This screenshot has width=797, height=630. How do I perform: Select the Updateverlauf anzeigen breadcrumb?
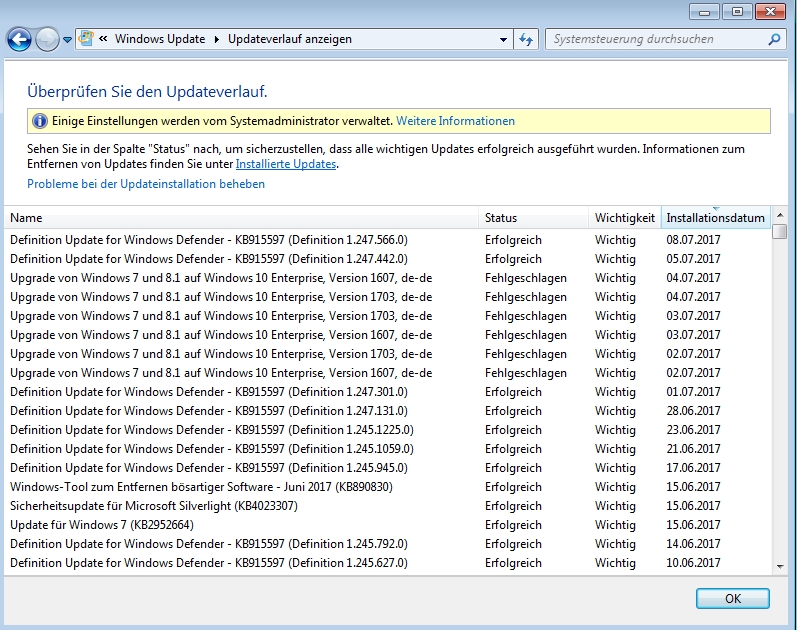pyautogui.click(x=290, y=39)
